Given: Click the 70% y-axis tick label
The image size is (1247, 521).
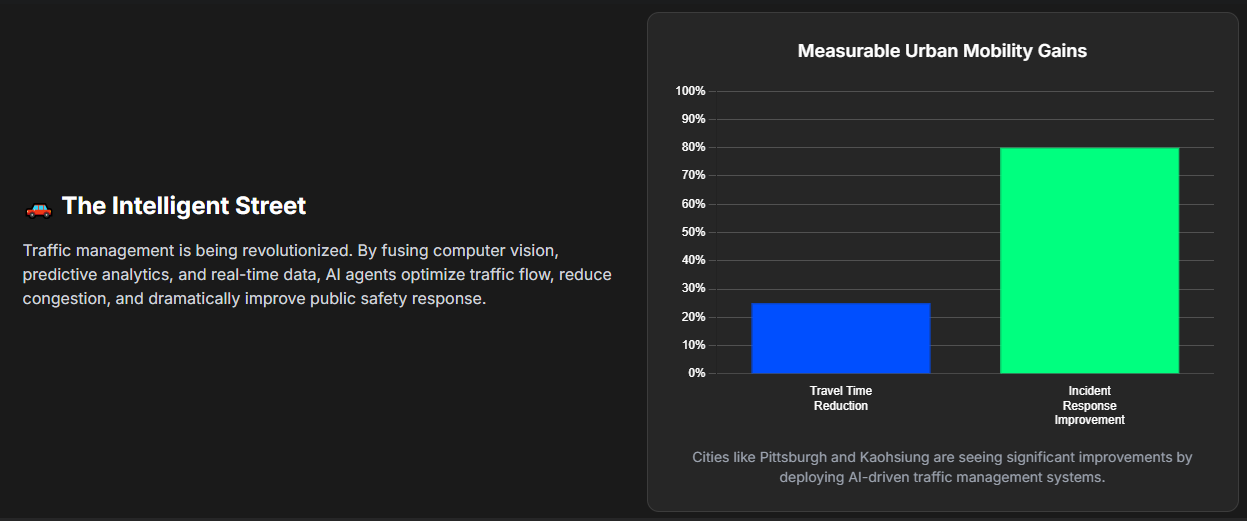Looking at the screenshot, I should click(693, 175).
